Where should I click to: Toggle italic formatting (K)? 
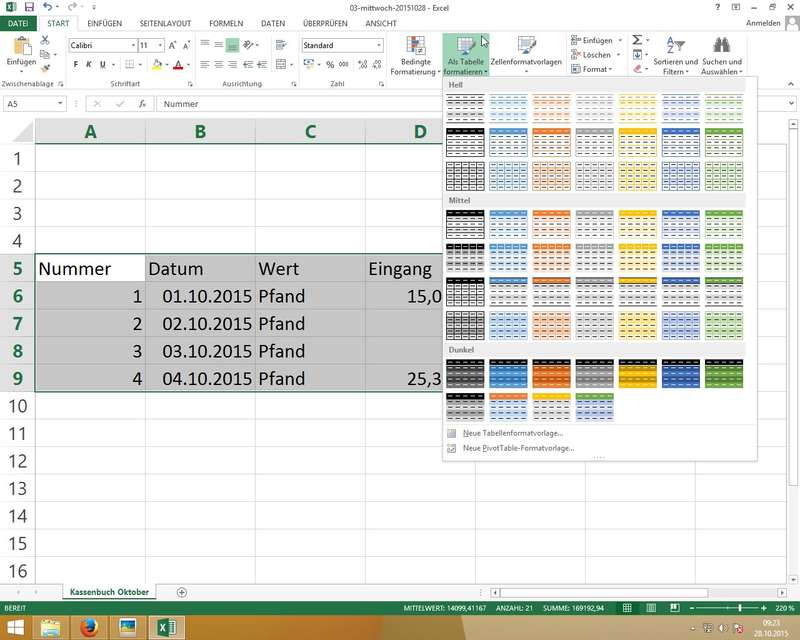click(91, 65)
